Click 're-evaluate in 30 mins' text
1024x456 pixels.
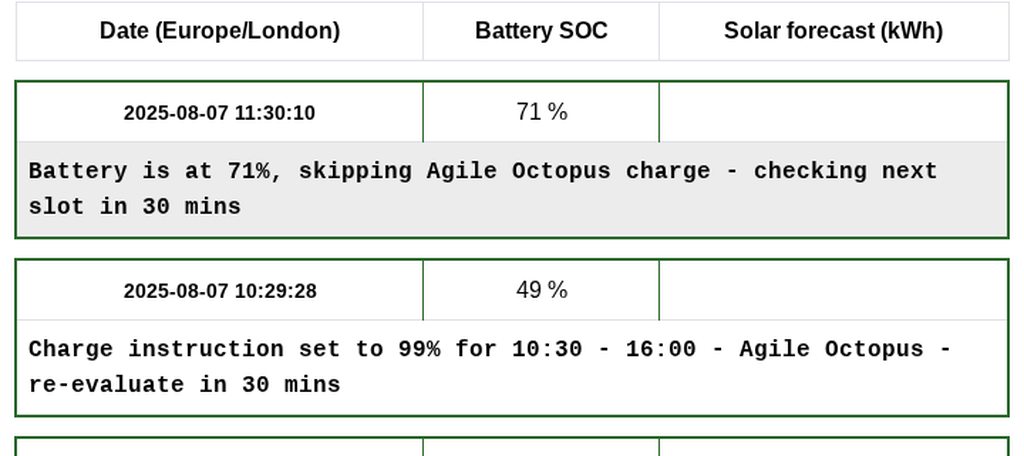point(184,385)
